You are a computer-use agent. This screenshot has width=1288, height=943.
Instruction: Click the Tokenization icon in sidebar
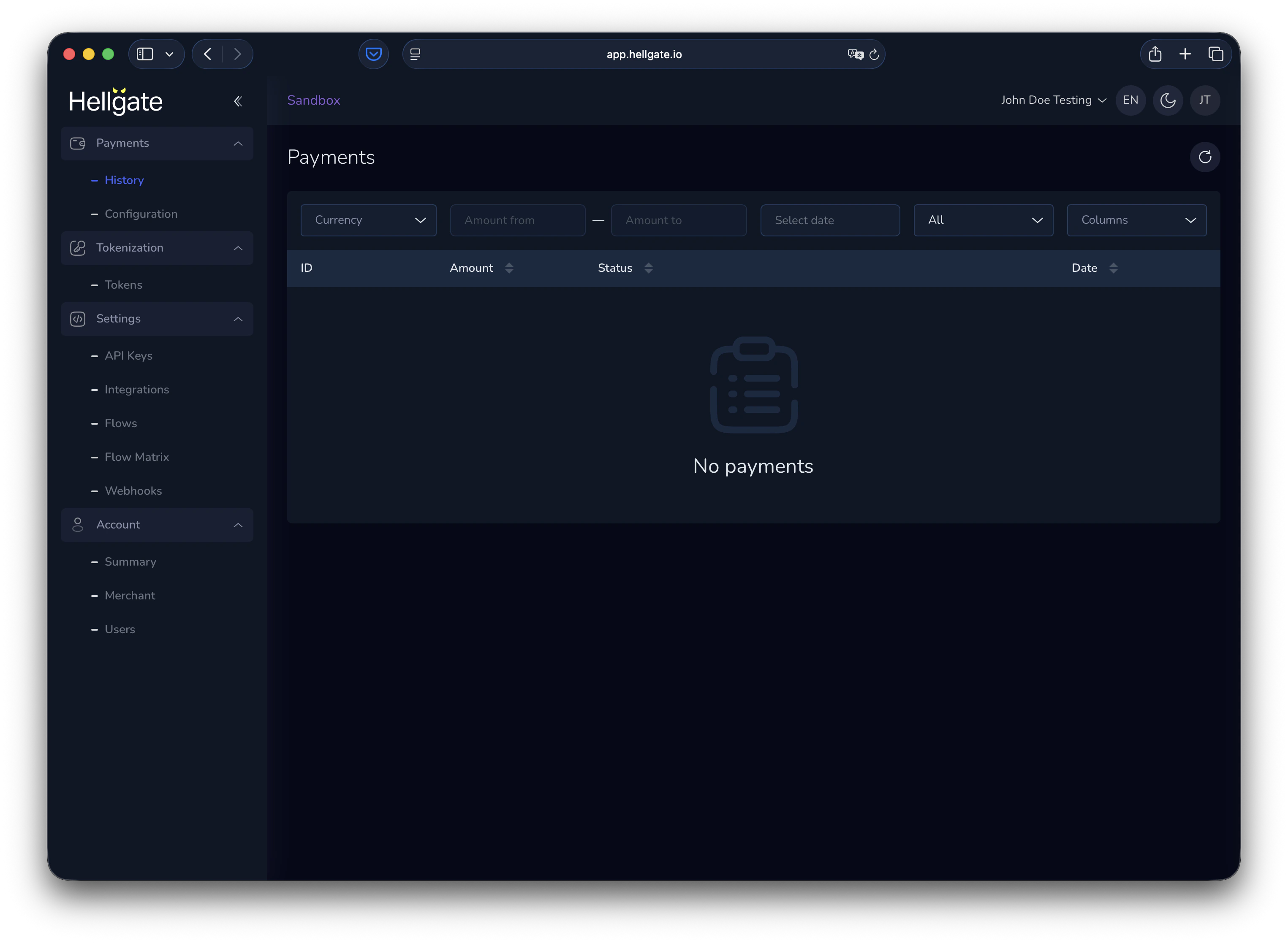[x=78, y=248]
